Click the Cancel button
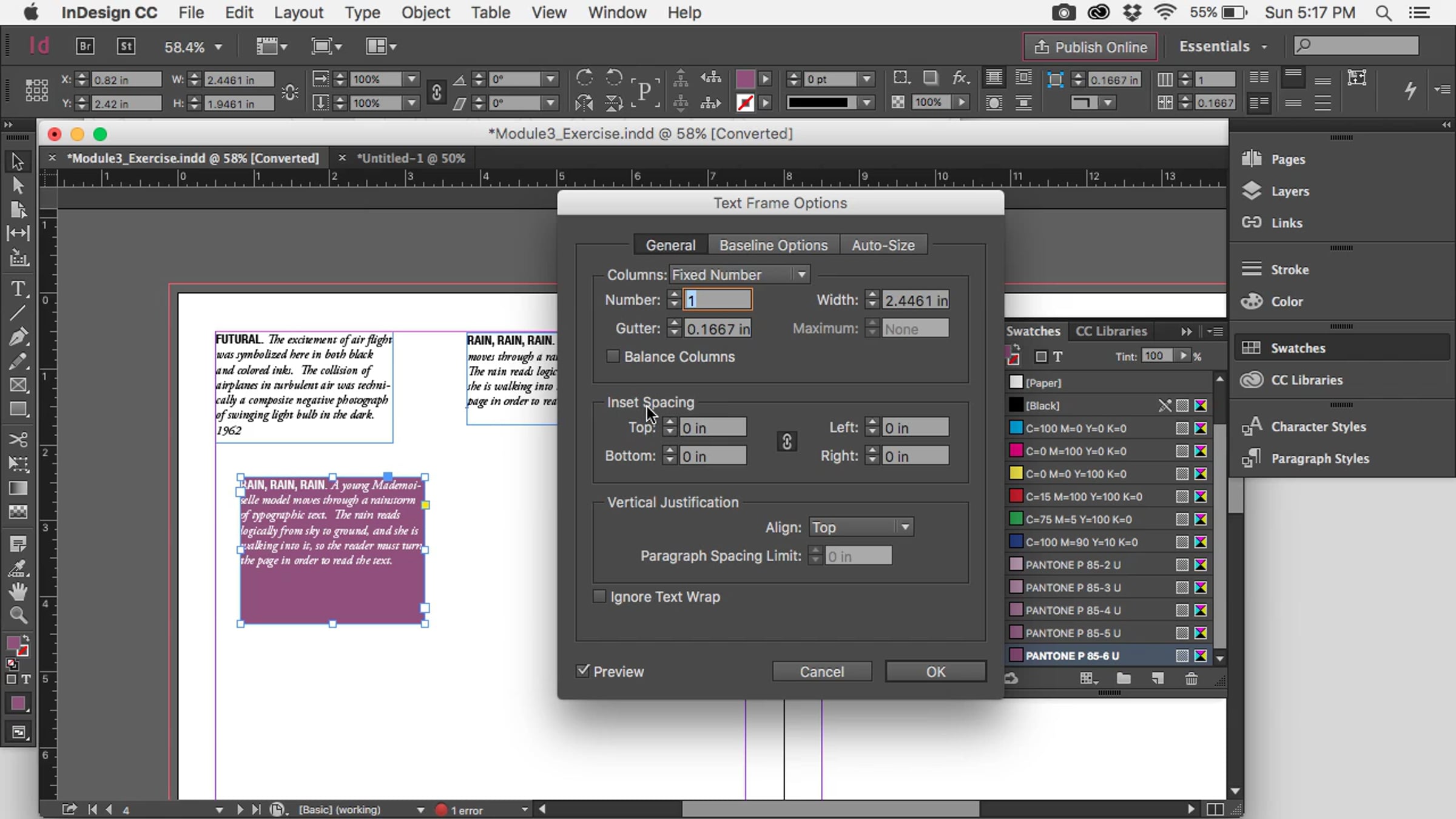Image resolution: width=1456 pixels, height=819 pixels. point(821,672)
